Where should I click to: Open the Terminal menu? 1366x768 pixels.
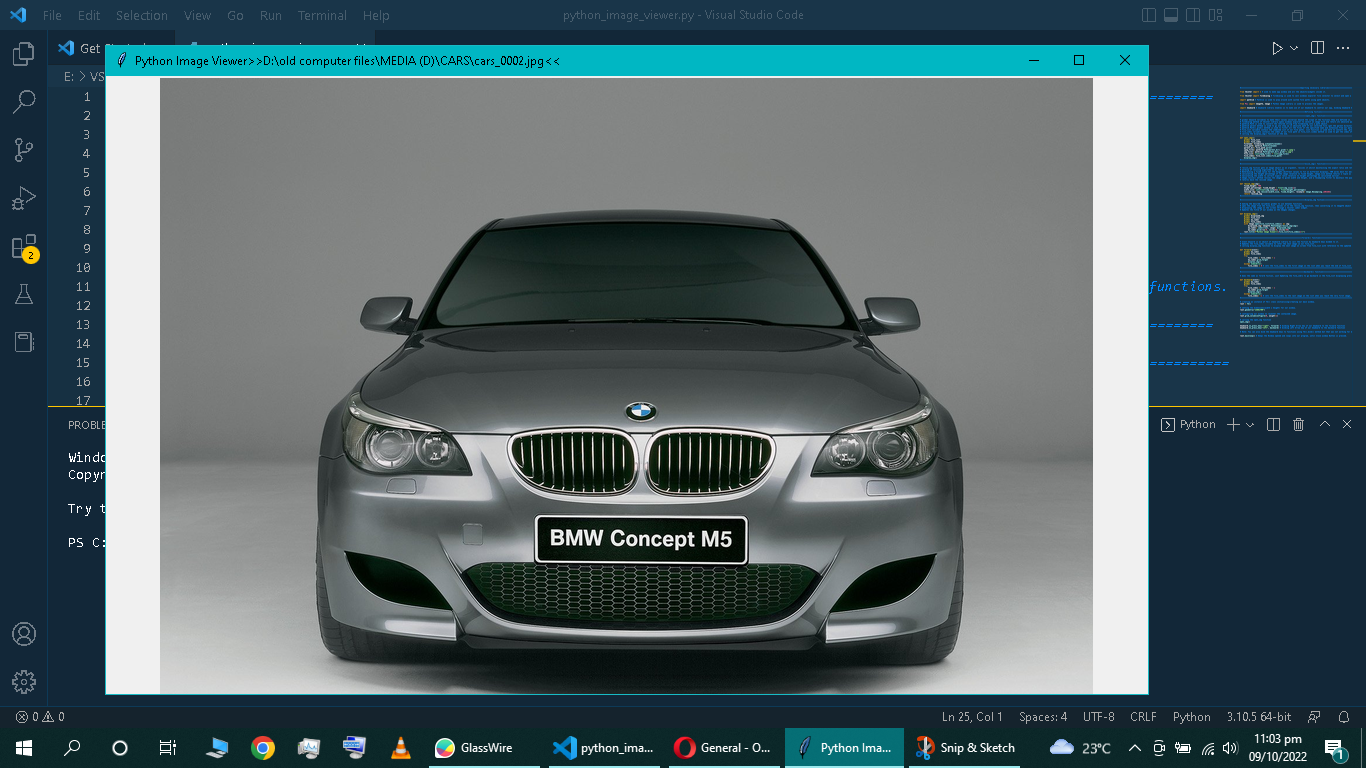pos(322,16)
